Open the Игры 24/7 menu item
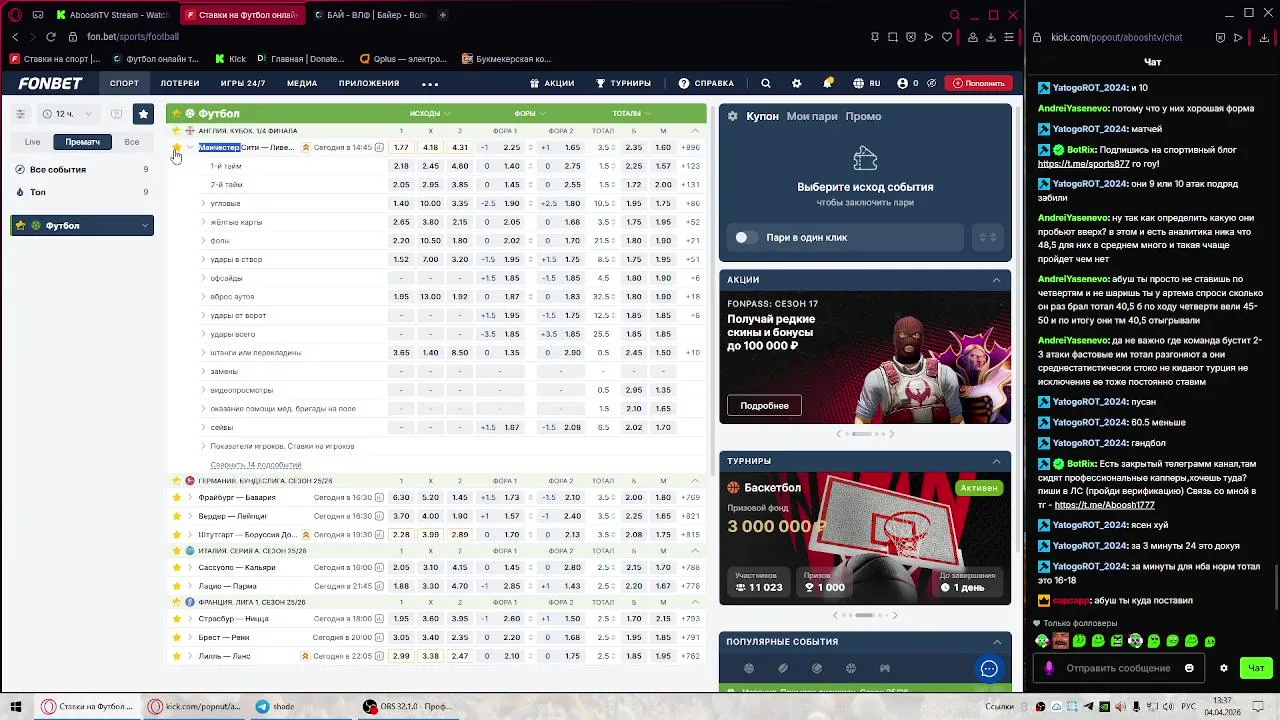 (x=243, y=84)
